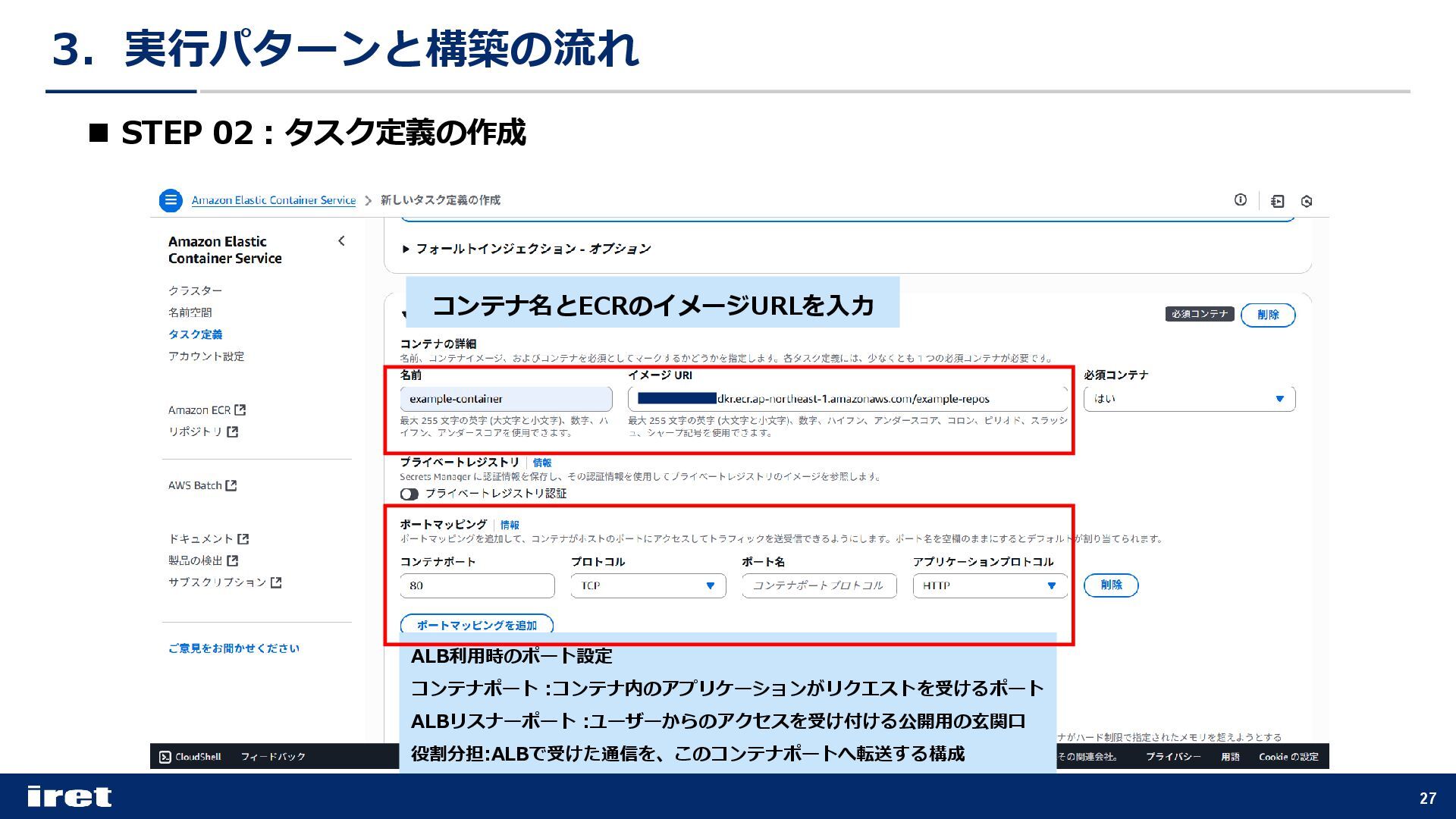Viewport: 1456px width, 819px height.
Task: Click external link icon beside Amazon ECR
Action: [240, 410]
